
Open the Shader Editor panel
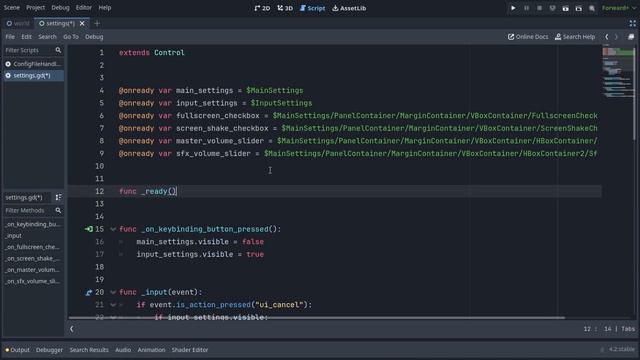pyautogui.click(x=190, y=350)
